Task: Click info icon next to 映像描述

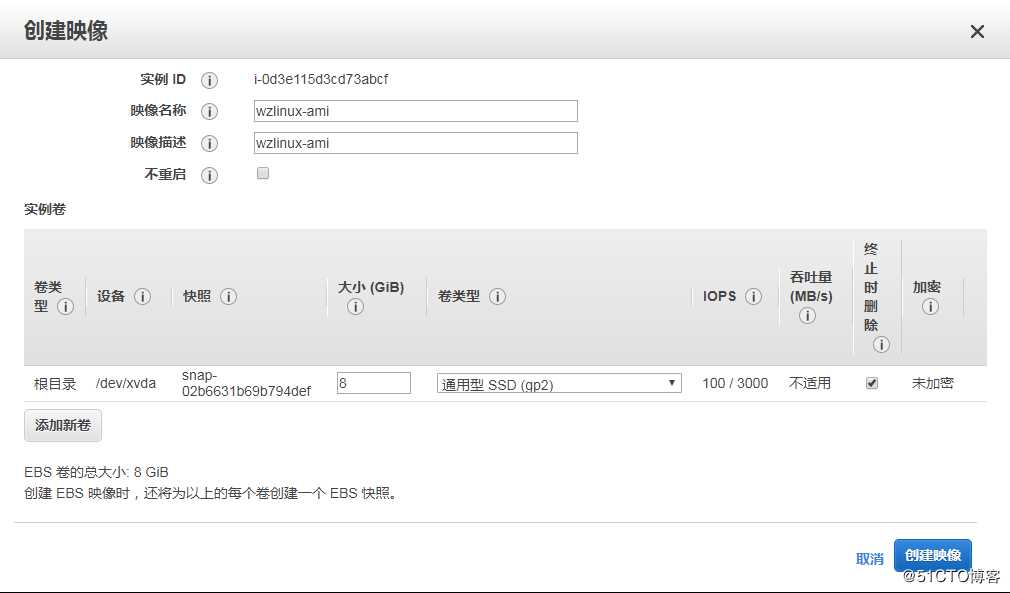Action: 209,143
